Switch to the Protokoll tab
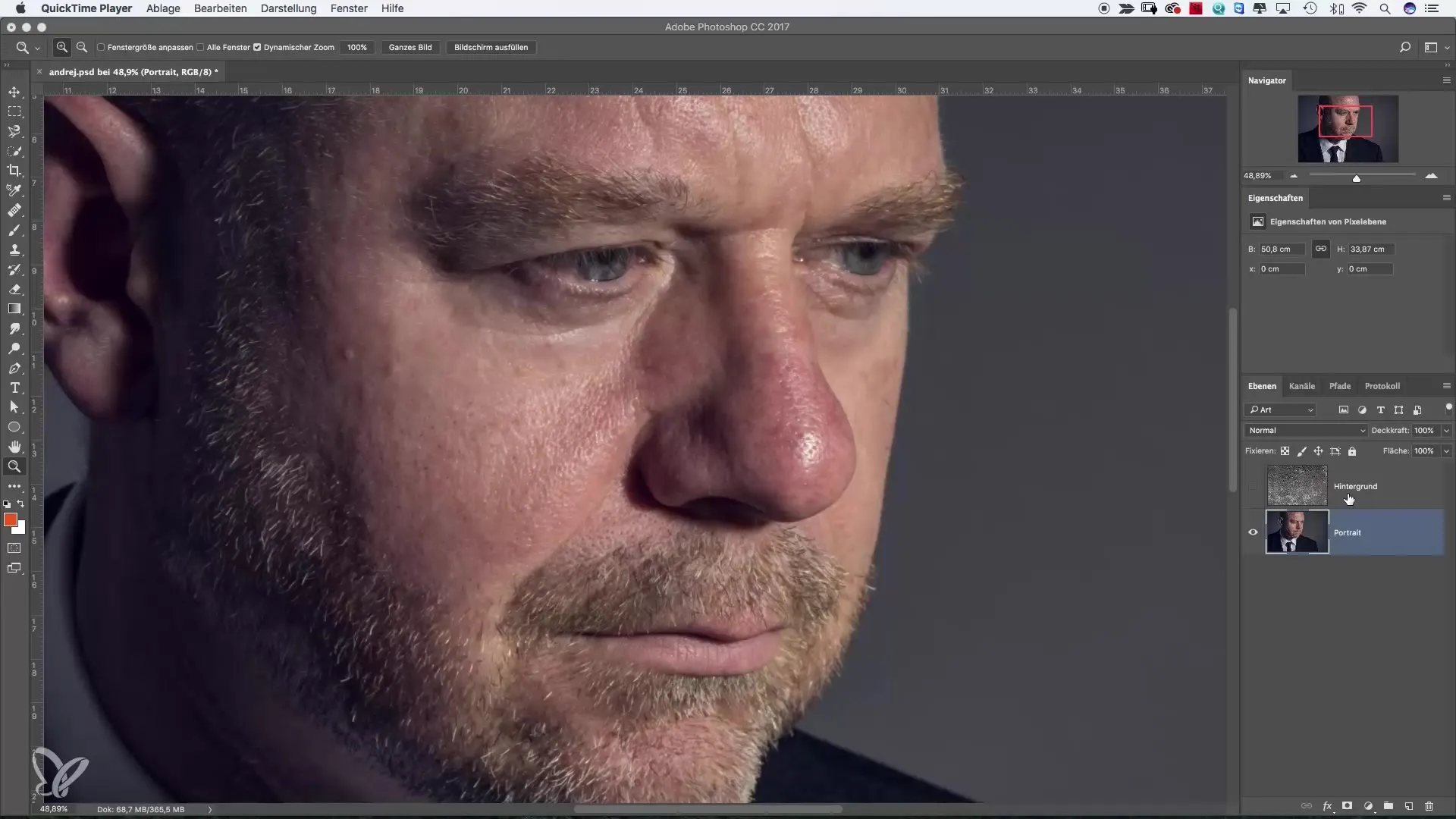 1382,386
